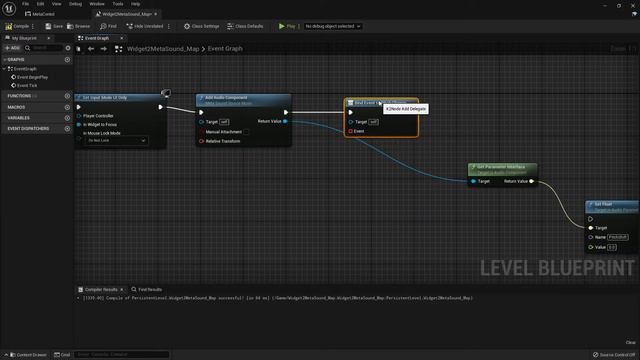Open the Edit menu
This screenshot has width=640, height=360.
40,4
